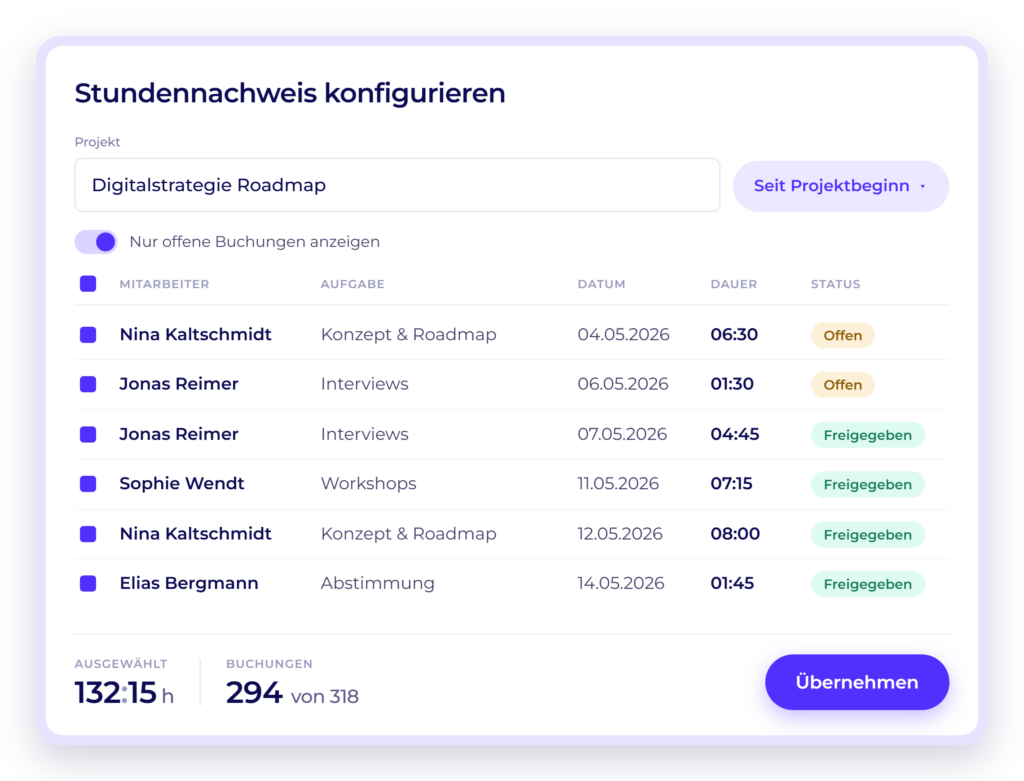Click the duration 01:30
The width and height of the screenshot is (1024, 781).
click(732, 384)
